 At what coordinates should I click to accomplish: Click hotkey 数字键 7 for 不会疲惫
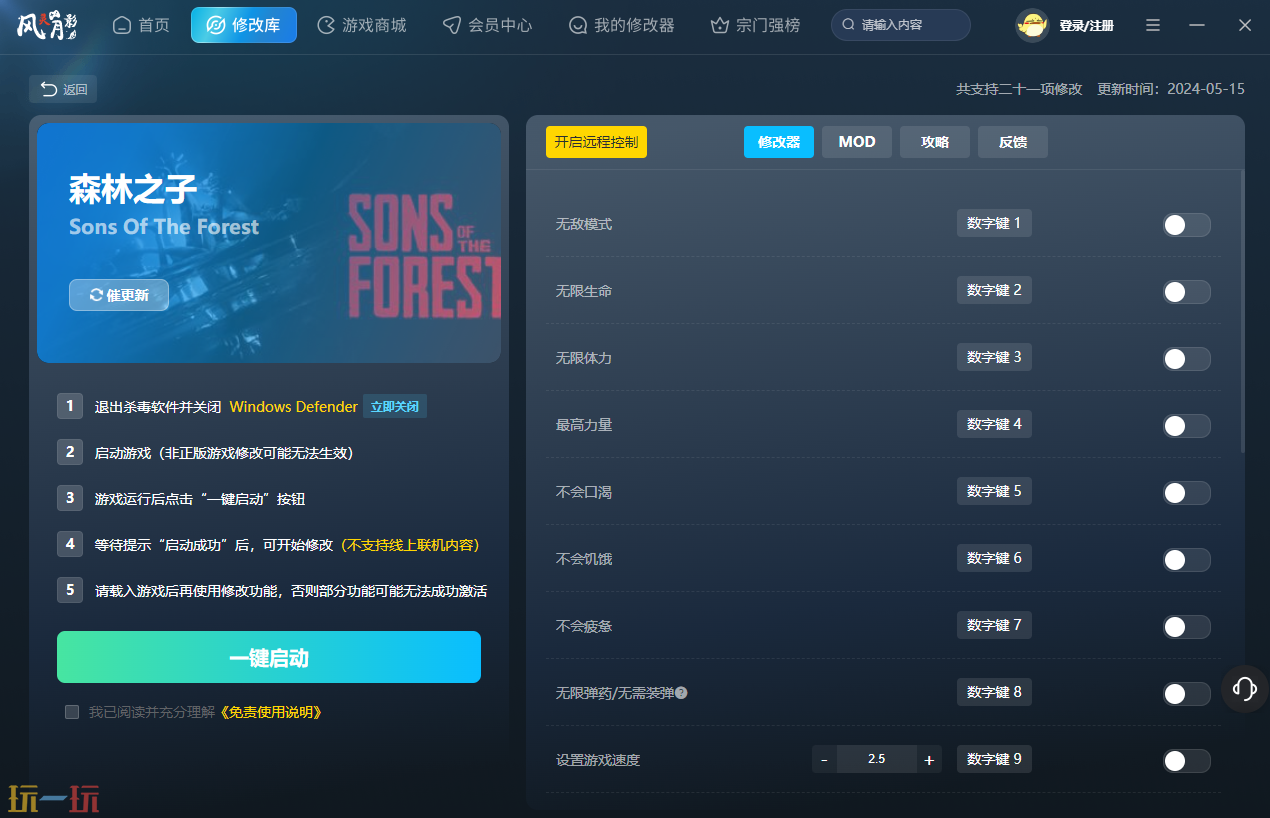[994, 625]
